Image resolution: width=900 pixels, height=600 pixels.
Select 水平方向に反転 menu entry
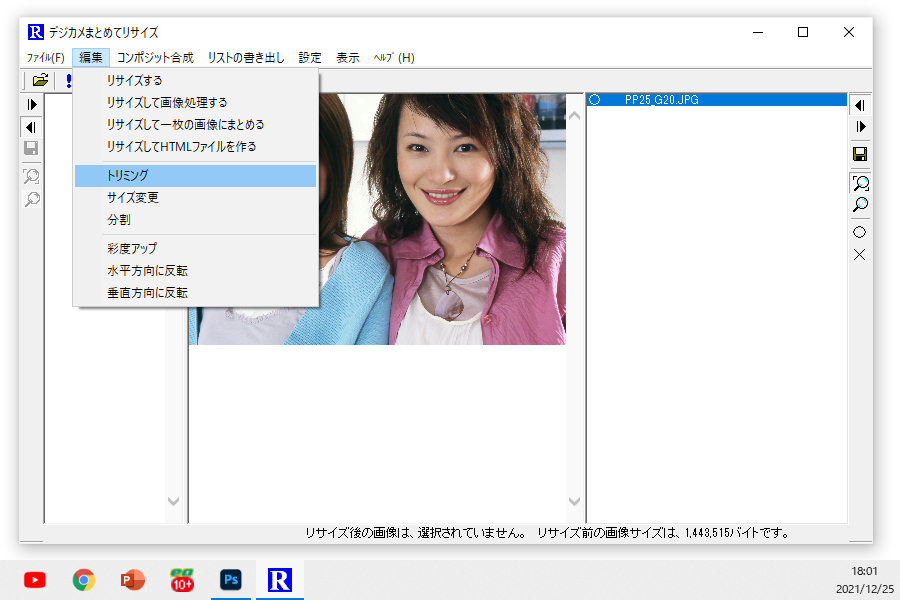pos(195,270)
